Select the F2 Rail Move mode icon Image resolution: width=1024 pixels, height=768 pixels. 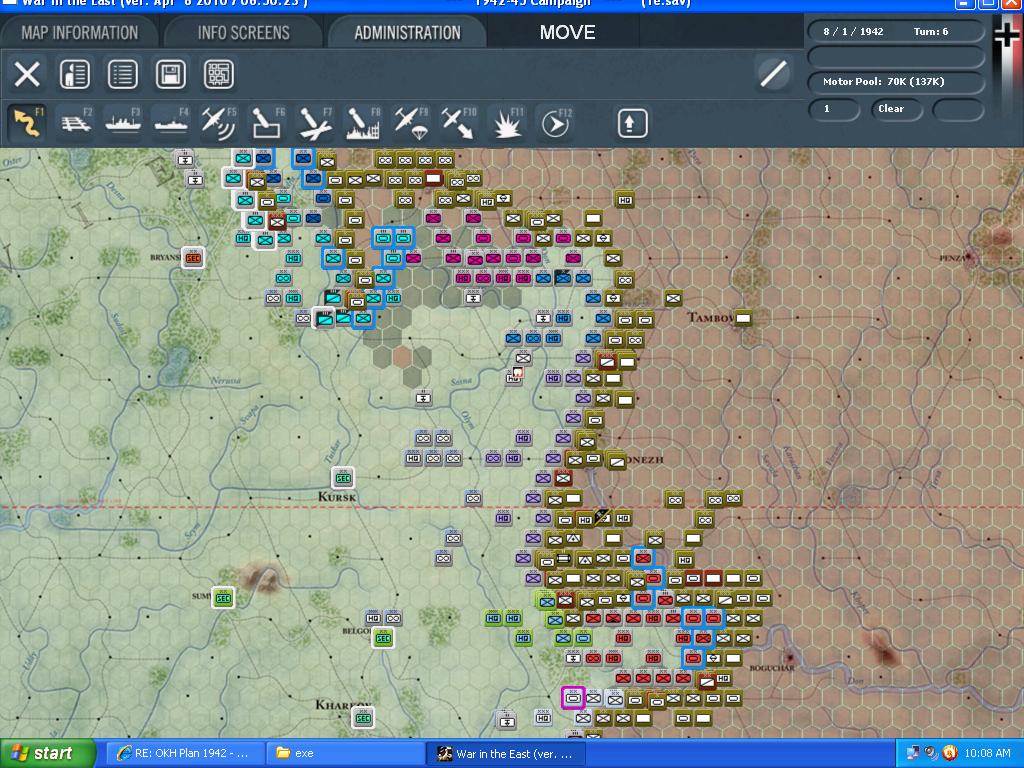(76, 123)
